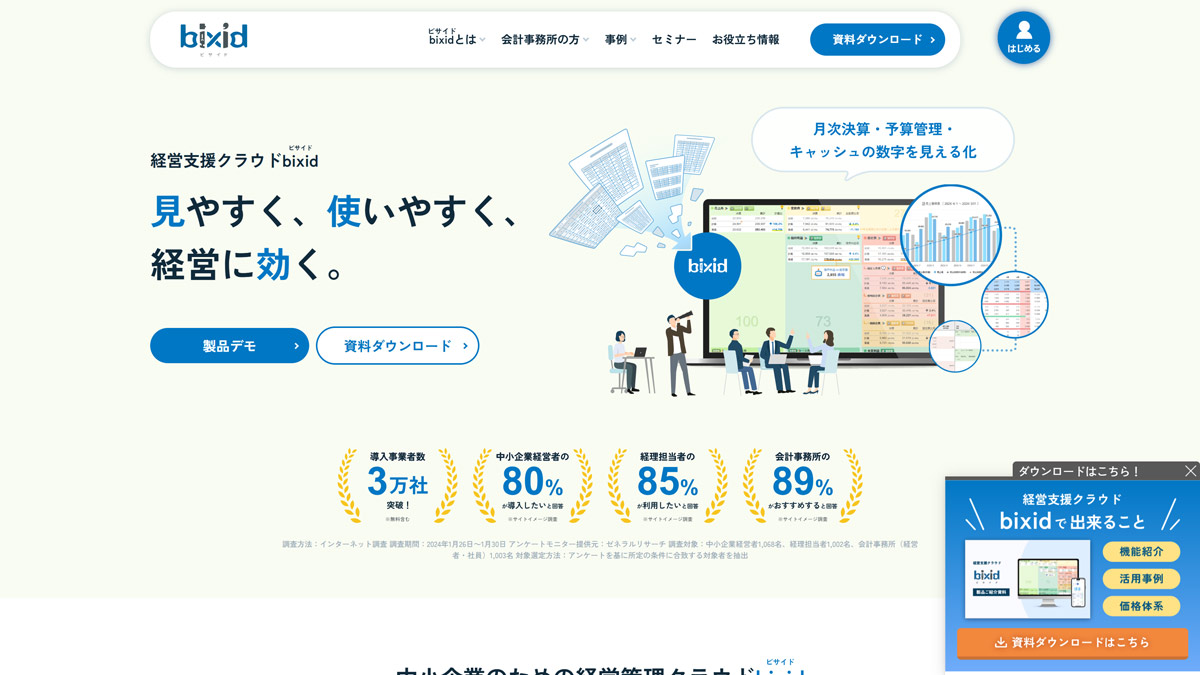Click the bixid logo in the header
This screenshot has height=675, width=1200.
tap(212, 39)
